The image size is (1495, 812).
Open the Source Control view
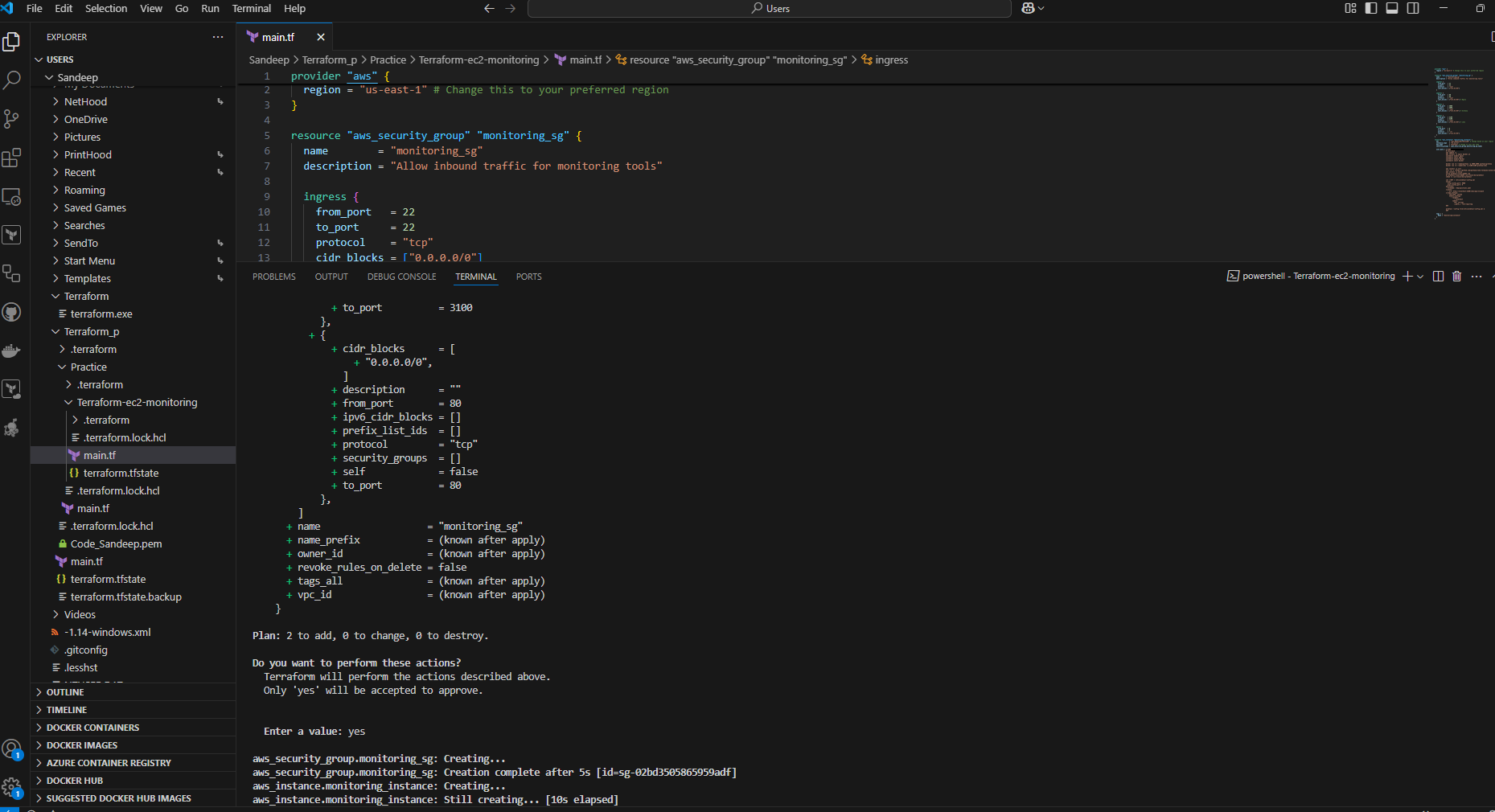tap(11, 118)
